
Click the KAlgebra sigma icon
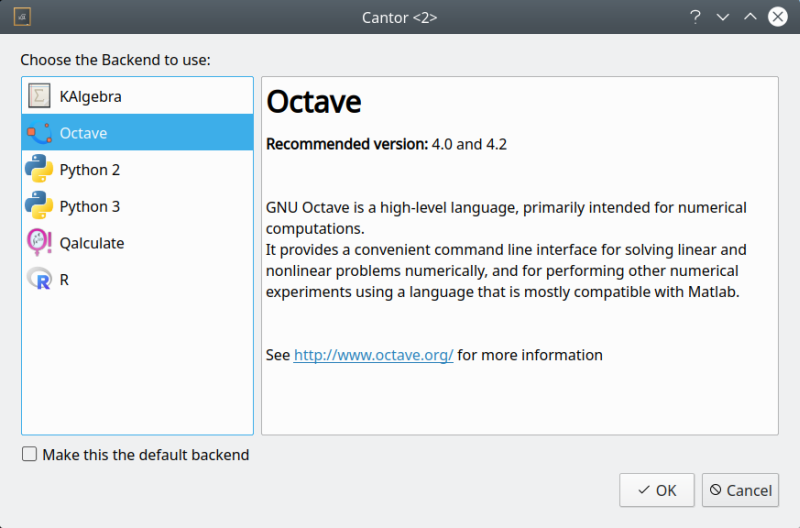pyautogui.click(x=39, y=97)
